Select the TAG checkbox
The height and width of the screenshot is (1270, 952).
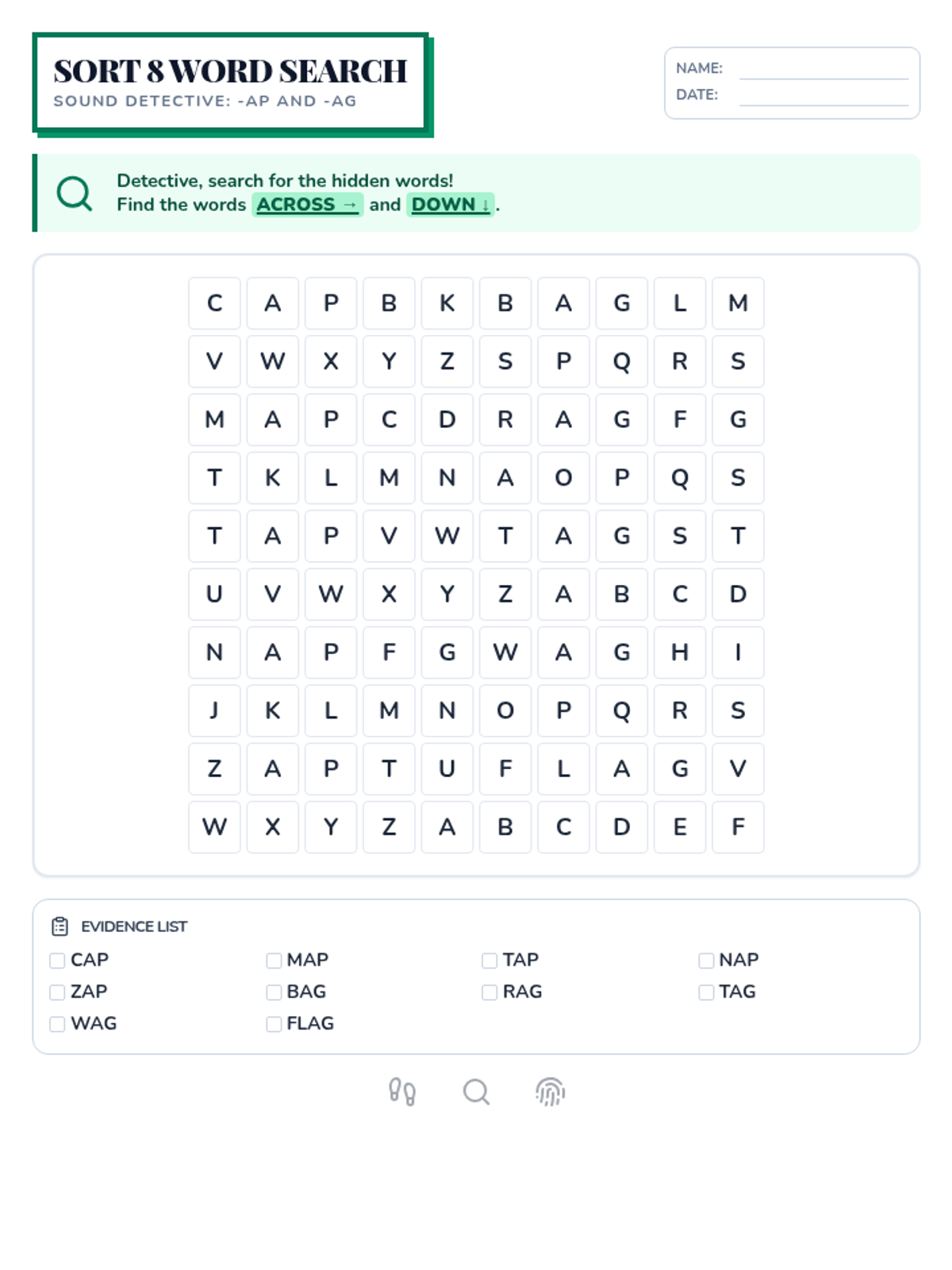[706, 992]
